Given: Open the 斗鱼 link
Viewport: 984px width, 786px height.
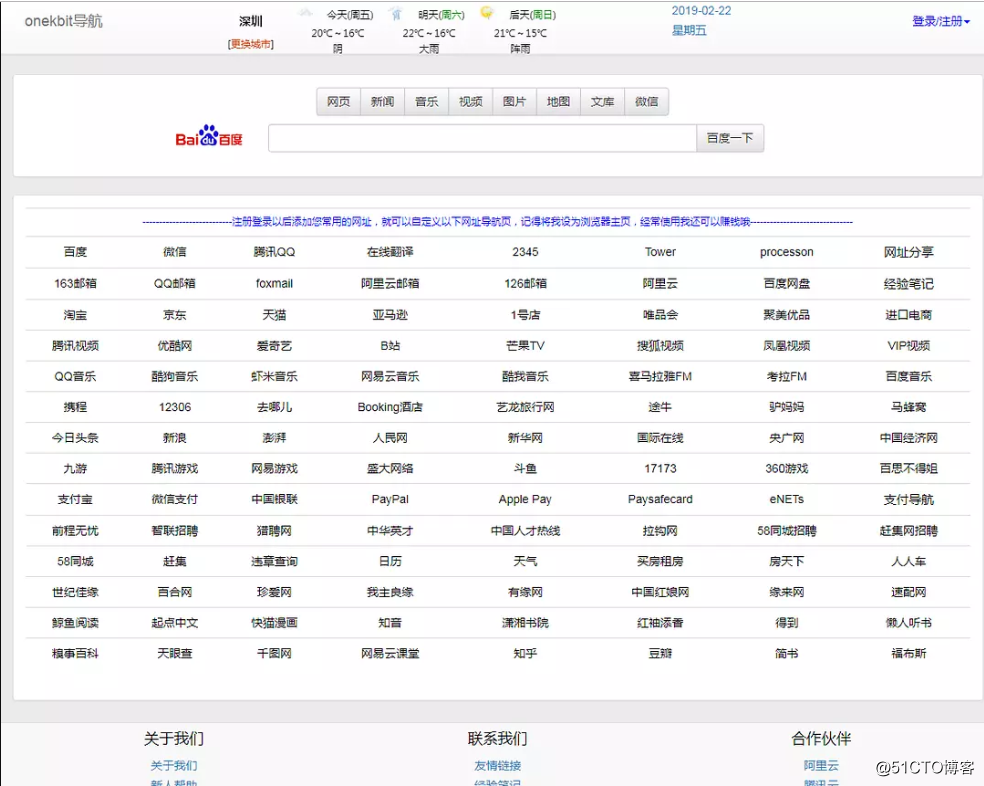Looking at the screenshot, I should [x=525, y=468].
